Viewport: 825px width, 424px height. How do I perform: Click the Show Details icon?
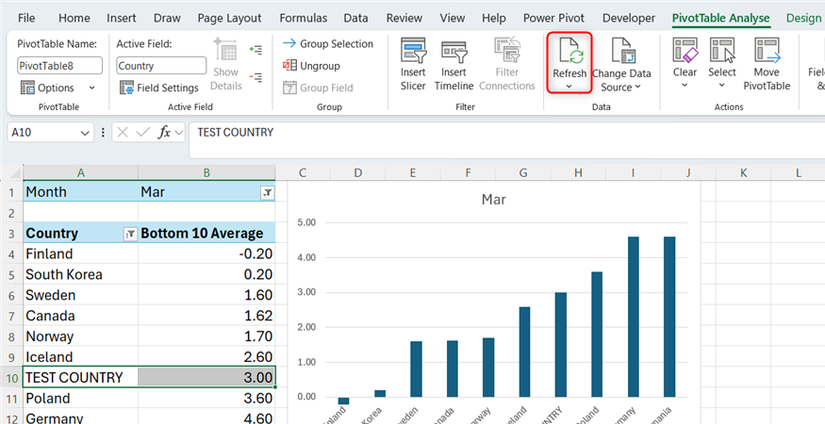coord(225,51)
